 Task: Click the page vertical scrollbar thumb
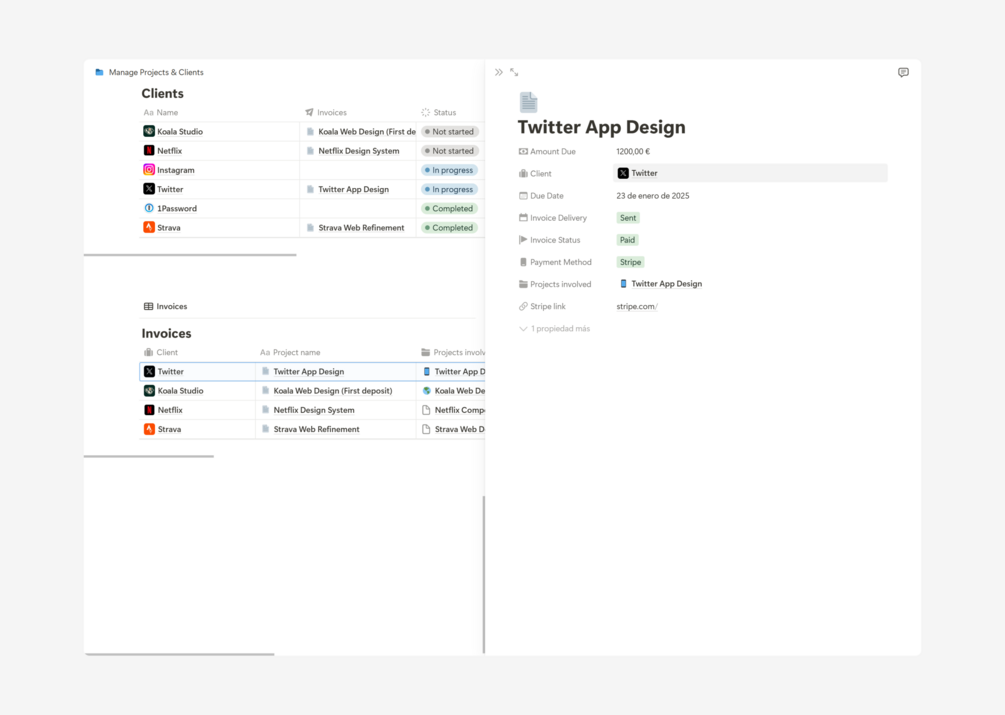pyautogui.click(x=484, y=575)
